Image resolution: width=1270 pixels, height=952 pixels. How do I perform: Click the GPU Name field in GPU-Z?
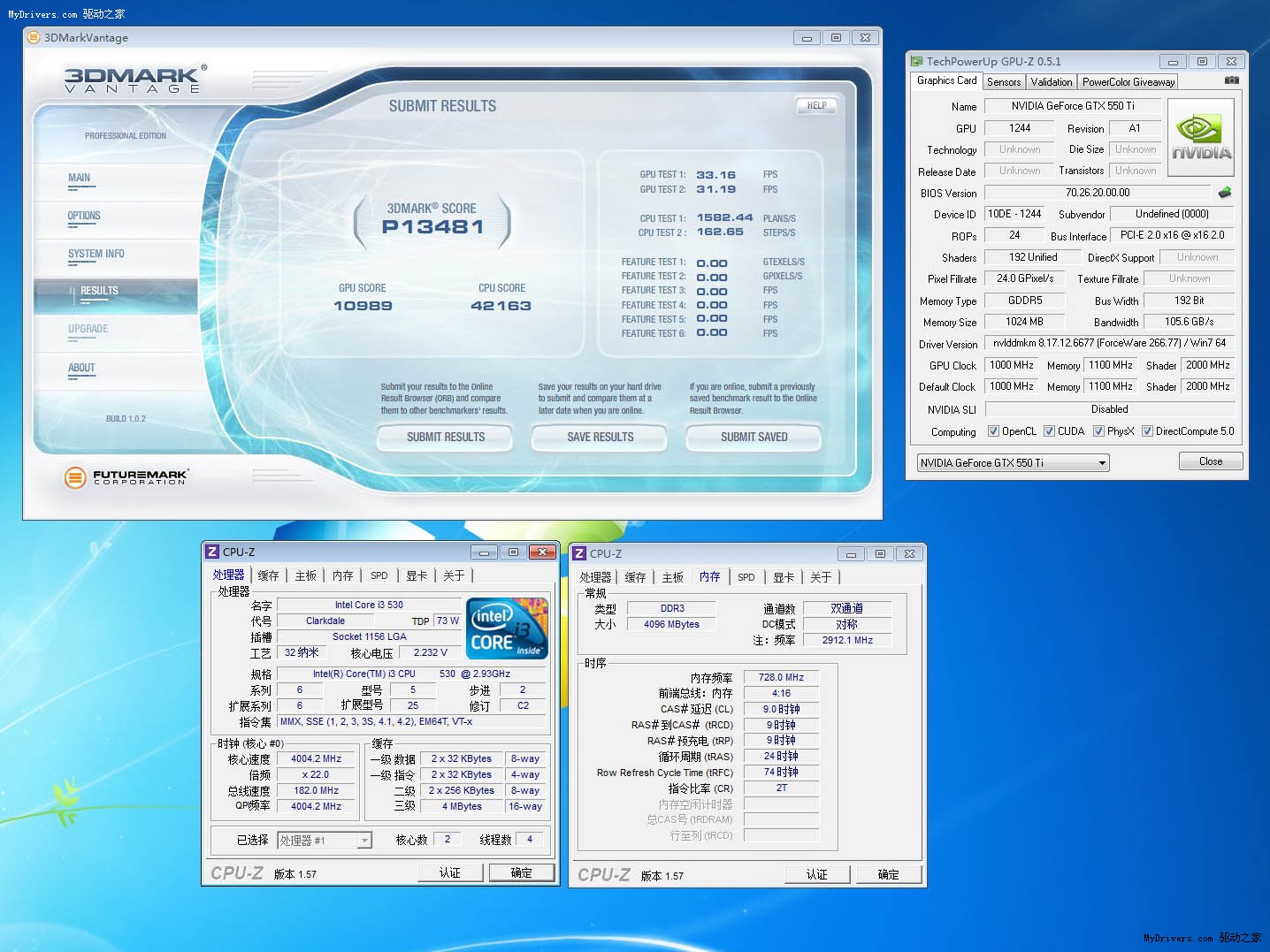[1072, 106]
